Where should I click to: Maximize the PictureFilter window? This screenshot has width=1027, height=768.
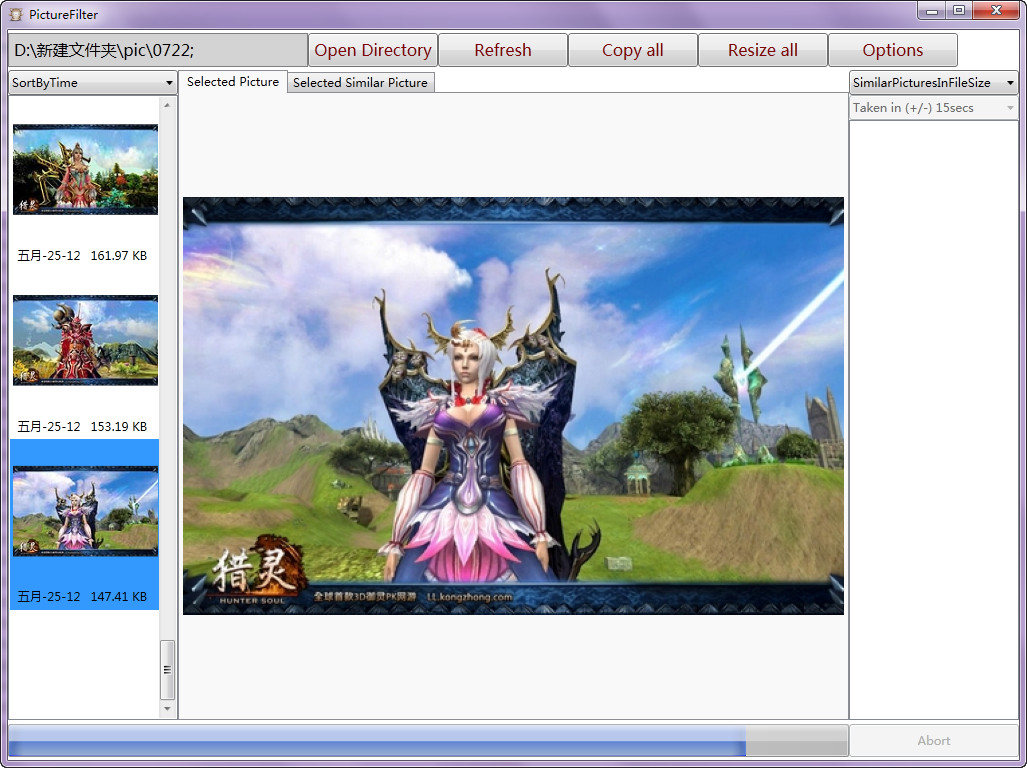tap(959, 11)
